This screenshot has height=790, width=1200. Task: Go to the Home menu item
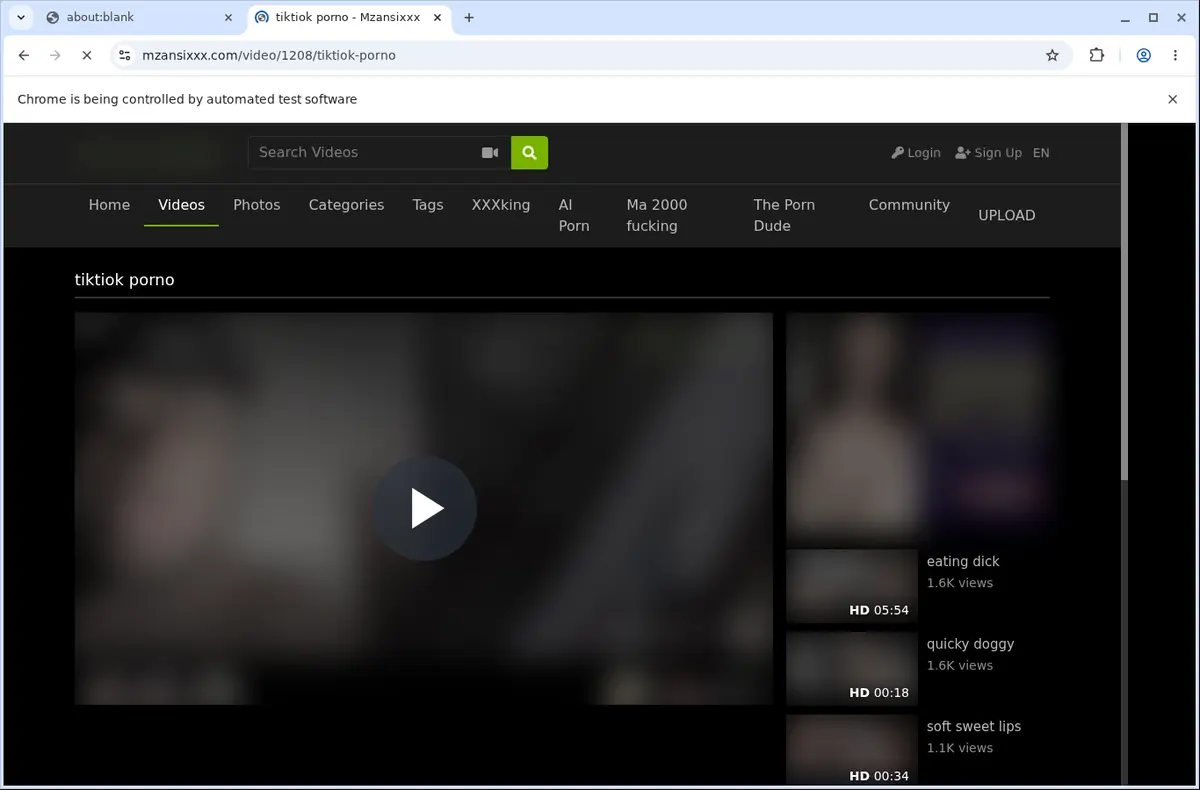[109, 205]
